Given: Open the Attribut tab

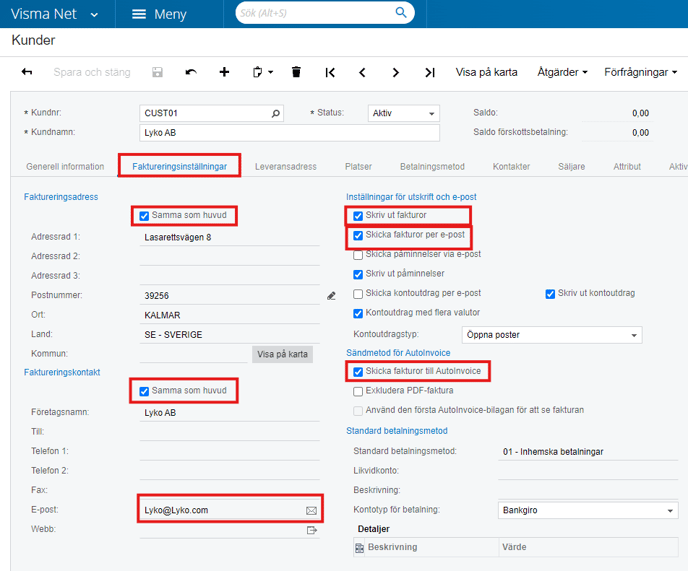Looking at the screenshot, I should click(627, 167).
